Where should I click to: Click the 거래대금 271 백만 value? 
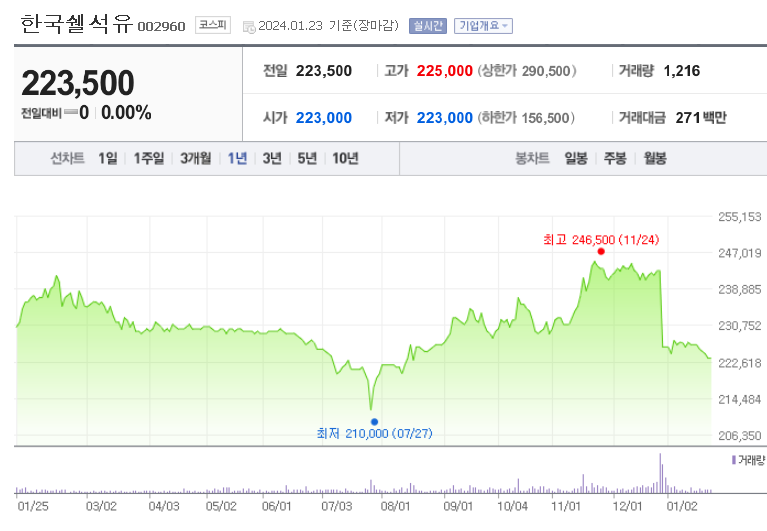point(701,118)
